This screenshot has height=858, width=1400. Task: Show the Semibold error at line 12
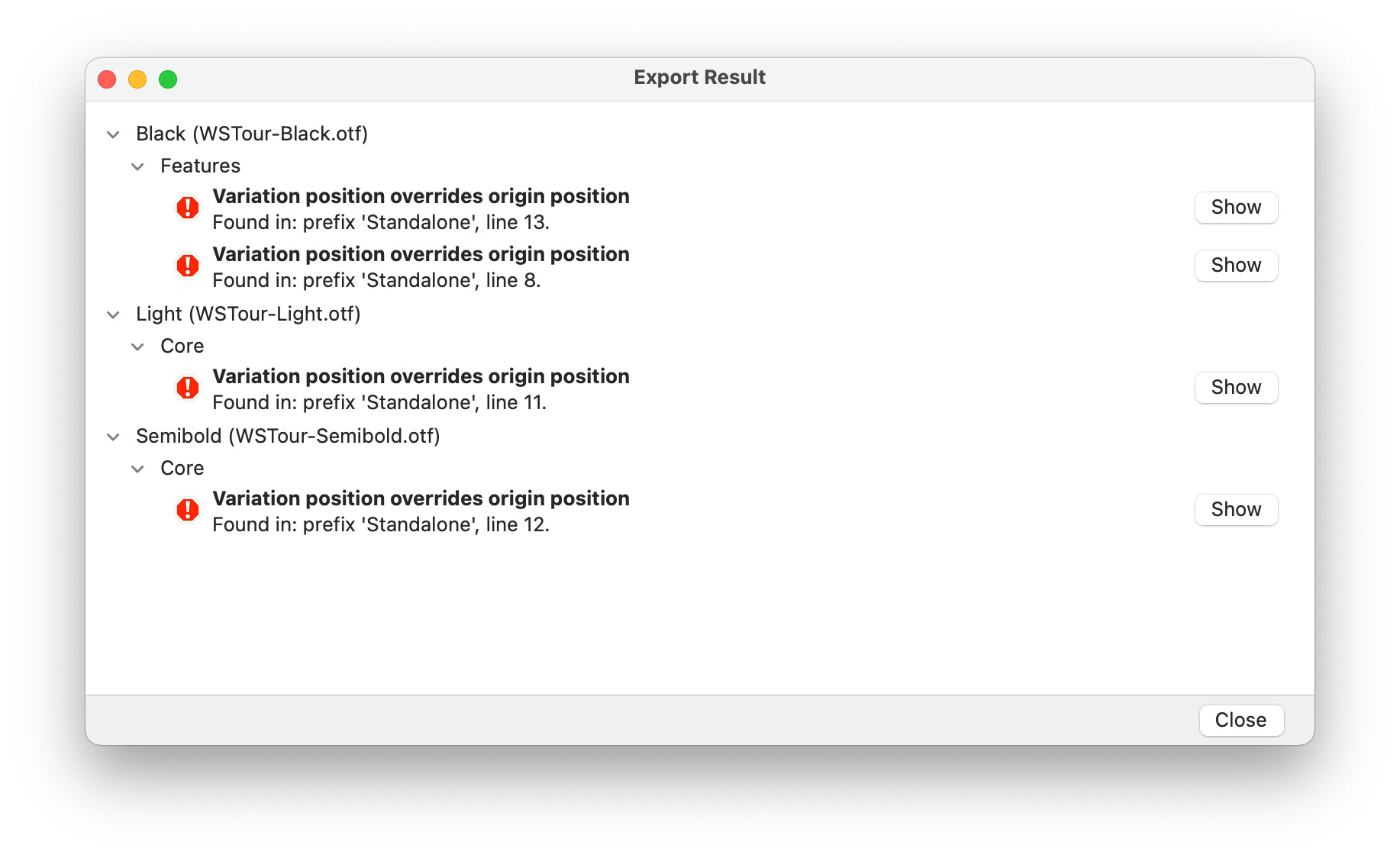[1236, 510]
